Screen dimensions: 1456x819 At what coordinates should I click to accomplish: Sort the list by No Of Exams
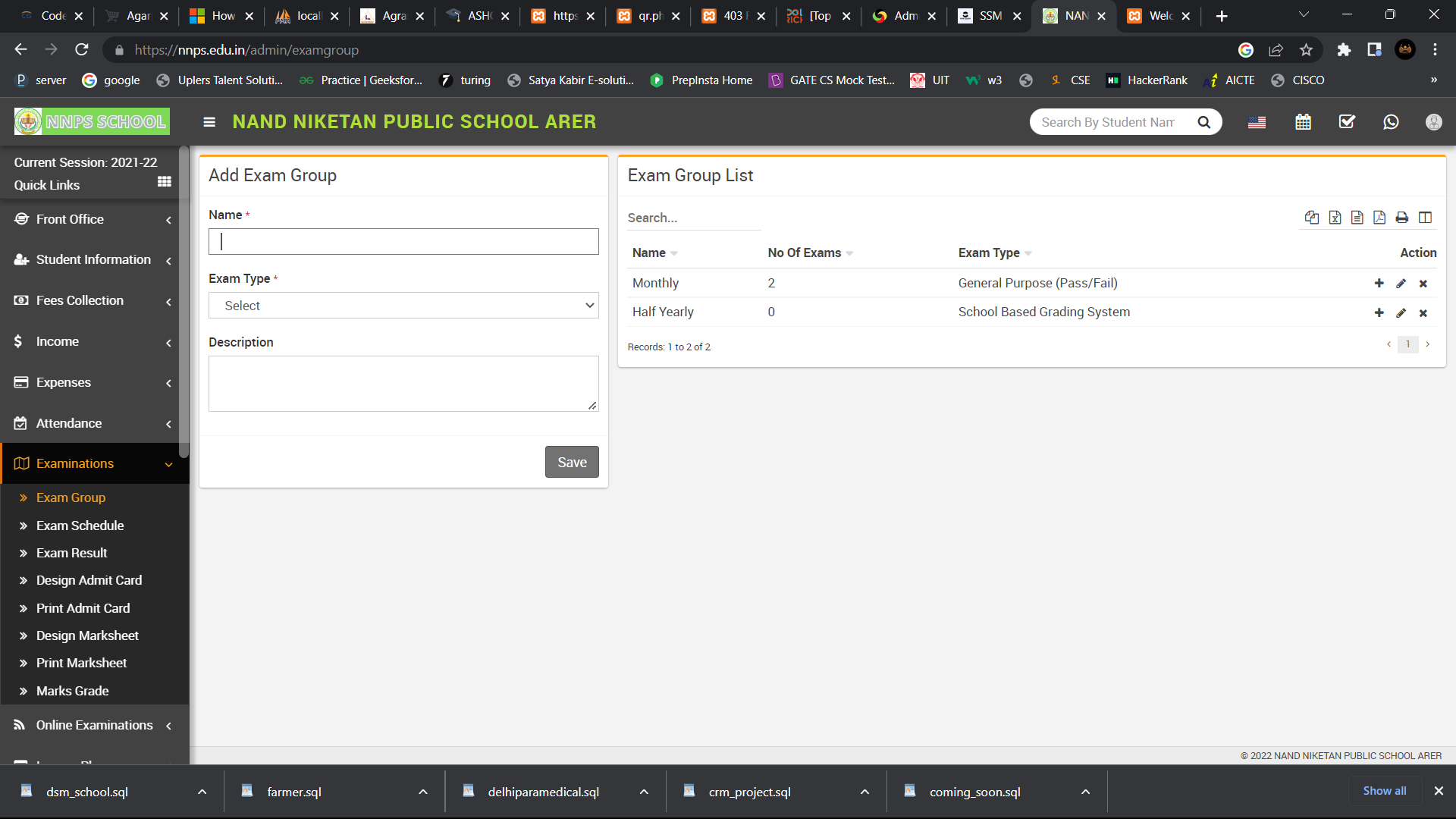[810, 253]
